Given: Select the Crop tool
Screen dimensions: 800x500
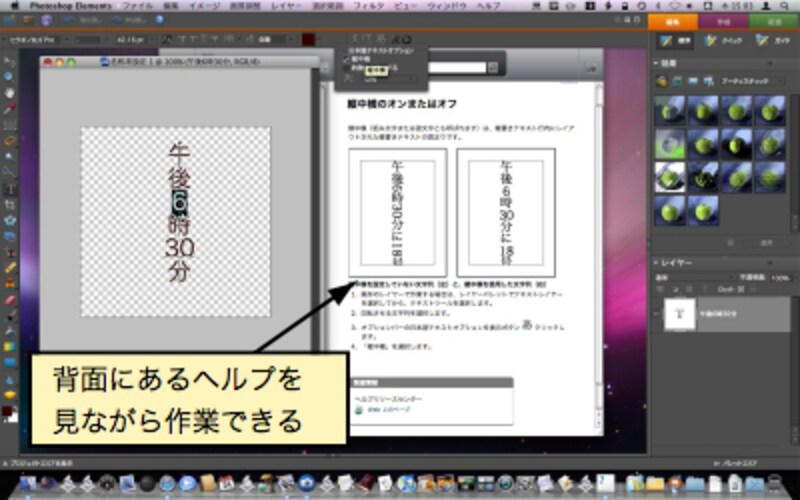Looking at the screenshot, I should pos(10,205).
